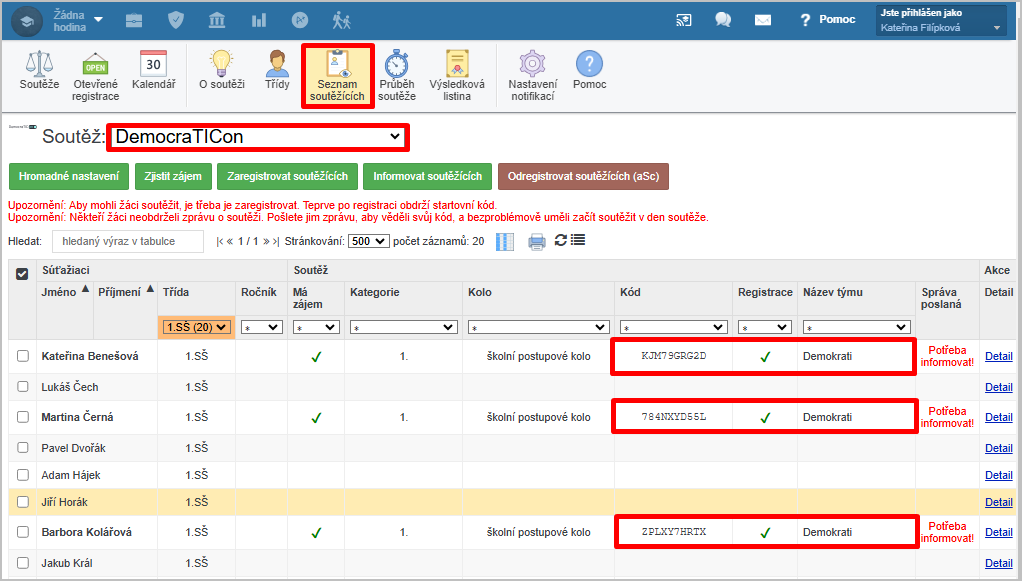This screenshot has width=1022, height=581.
Task: Check the box for Pavel Dvořák
Action: pos(23,448)
